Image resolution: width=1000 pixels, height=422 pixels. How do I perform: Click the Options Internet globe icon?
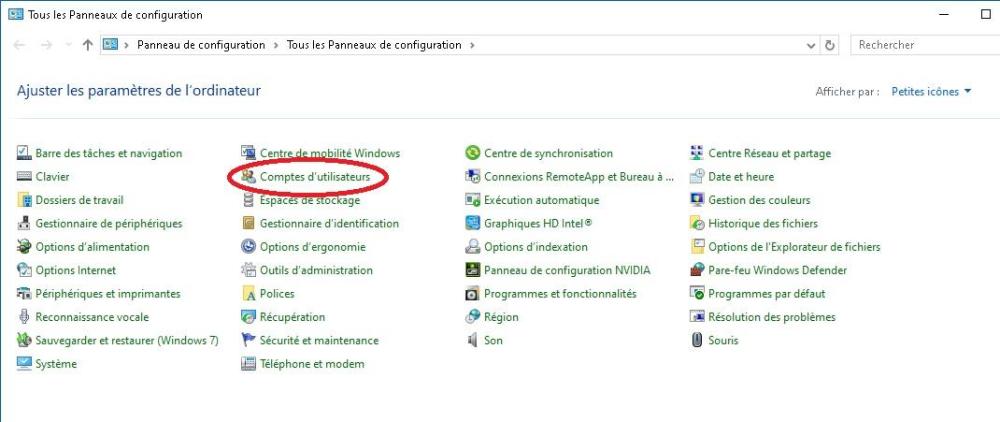[x=24, y=270]
